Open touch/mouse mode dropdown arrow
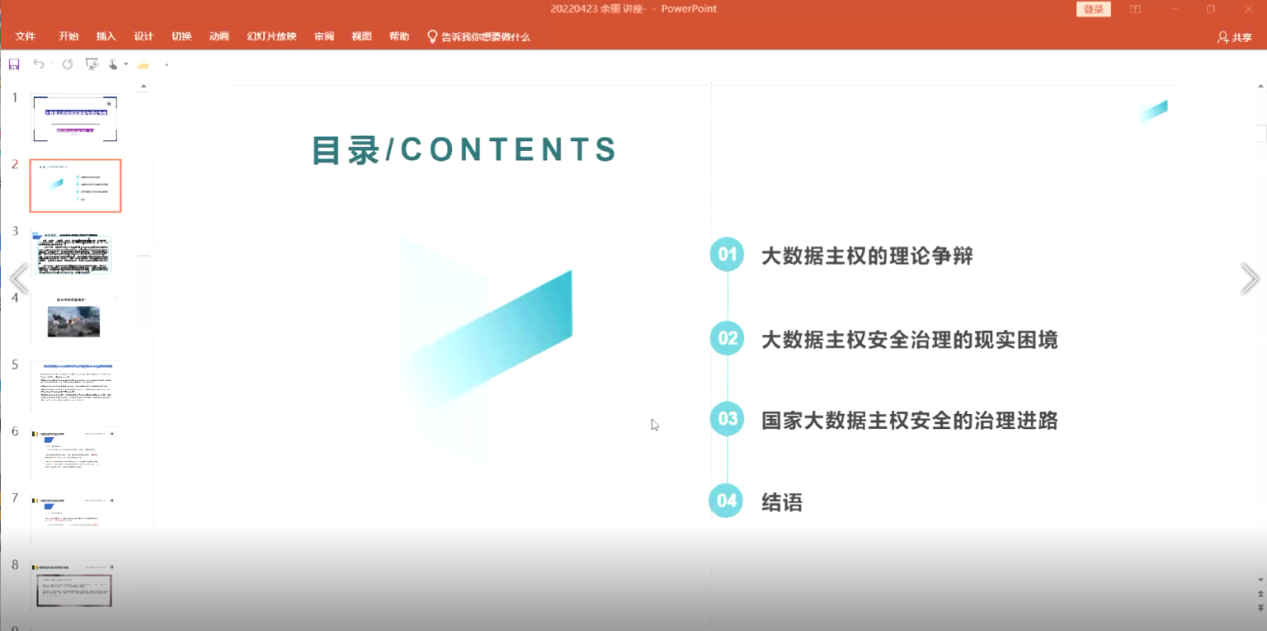Screen dimensions: 1267x631 click(x=126, y=65)
